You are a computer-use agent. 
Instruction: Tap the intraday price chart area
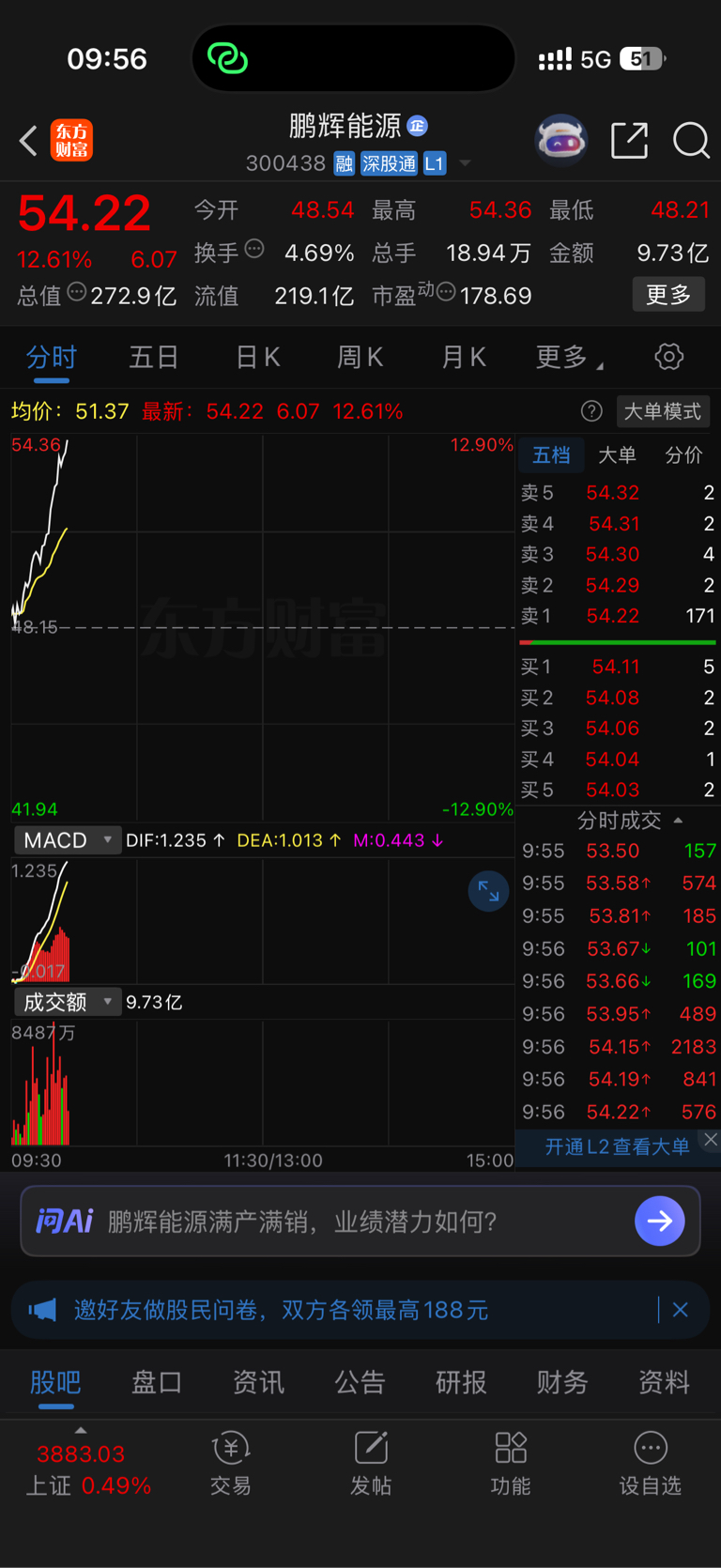(x=263, y=626)
